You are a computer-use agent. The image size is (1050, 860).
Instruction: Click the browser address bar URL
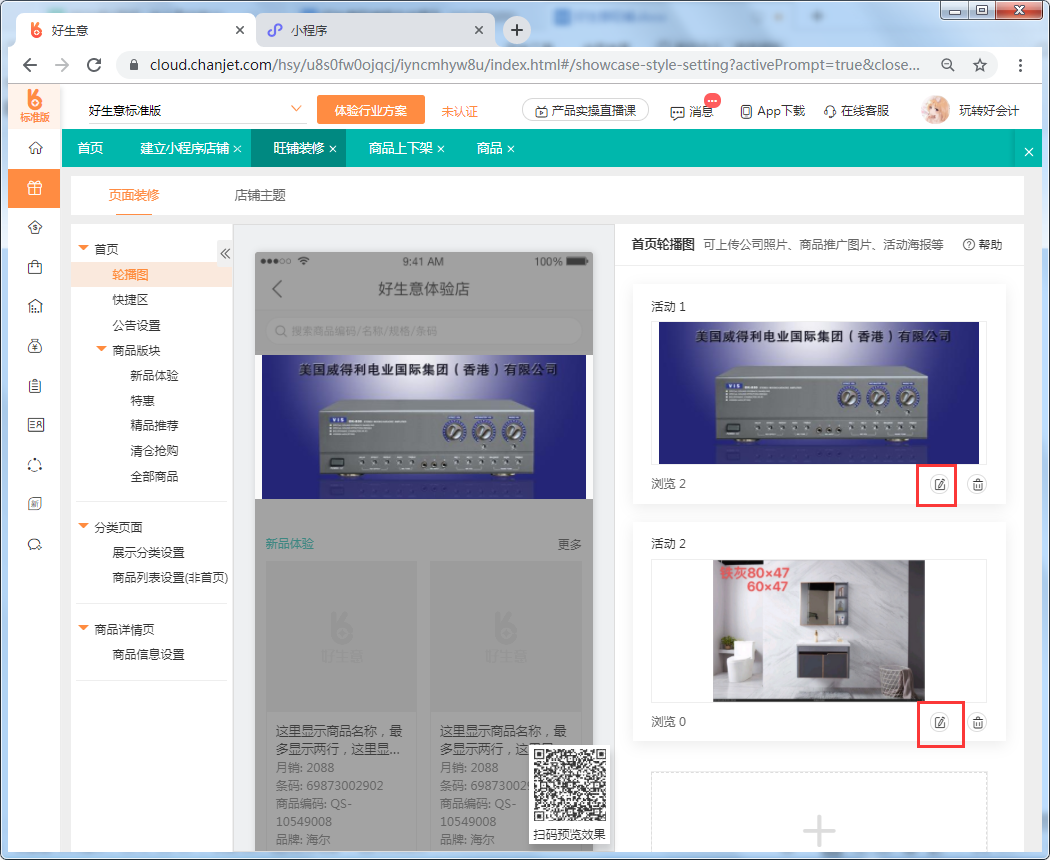point(534,65)
